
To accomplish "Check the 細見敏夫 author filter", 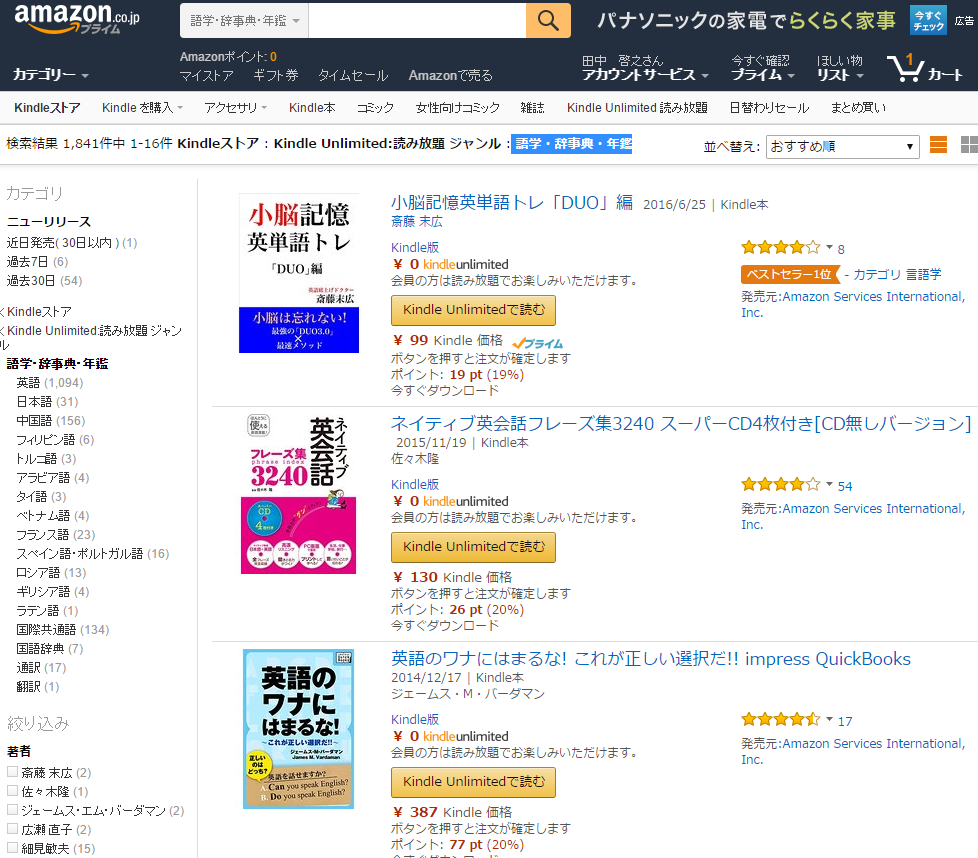I will point(12,847).
